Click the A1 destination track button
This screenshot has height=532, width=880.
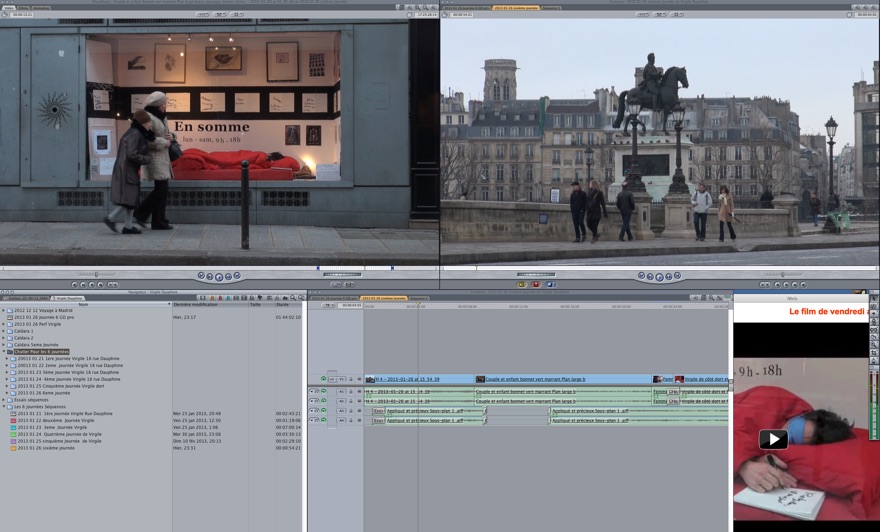pyautogui.click(x=341, y=391)
